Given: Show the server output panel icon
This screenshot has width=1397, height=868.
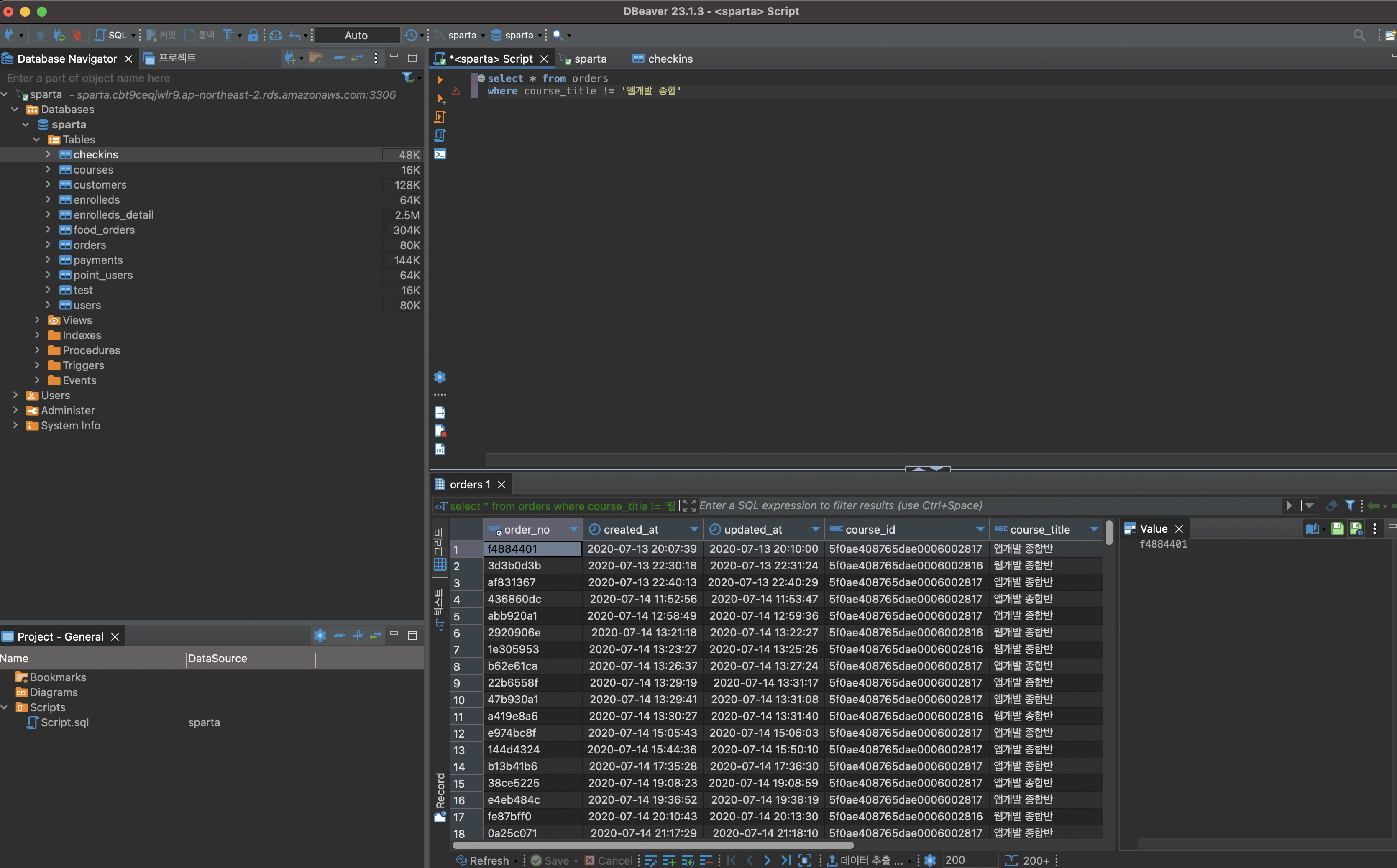Looking at the screenshot, I should pyautogui.click(x=440, y=412).
